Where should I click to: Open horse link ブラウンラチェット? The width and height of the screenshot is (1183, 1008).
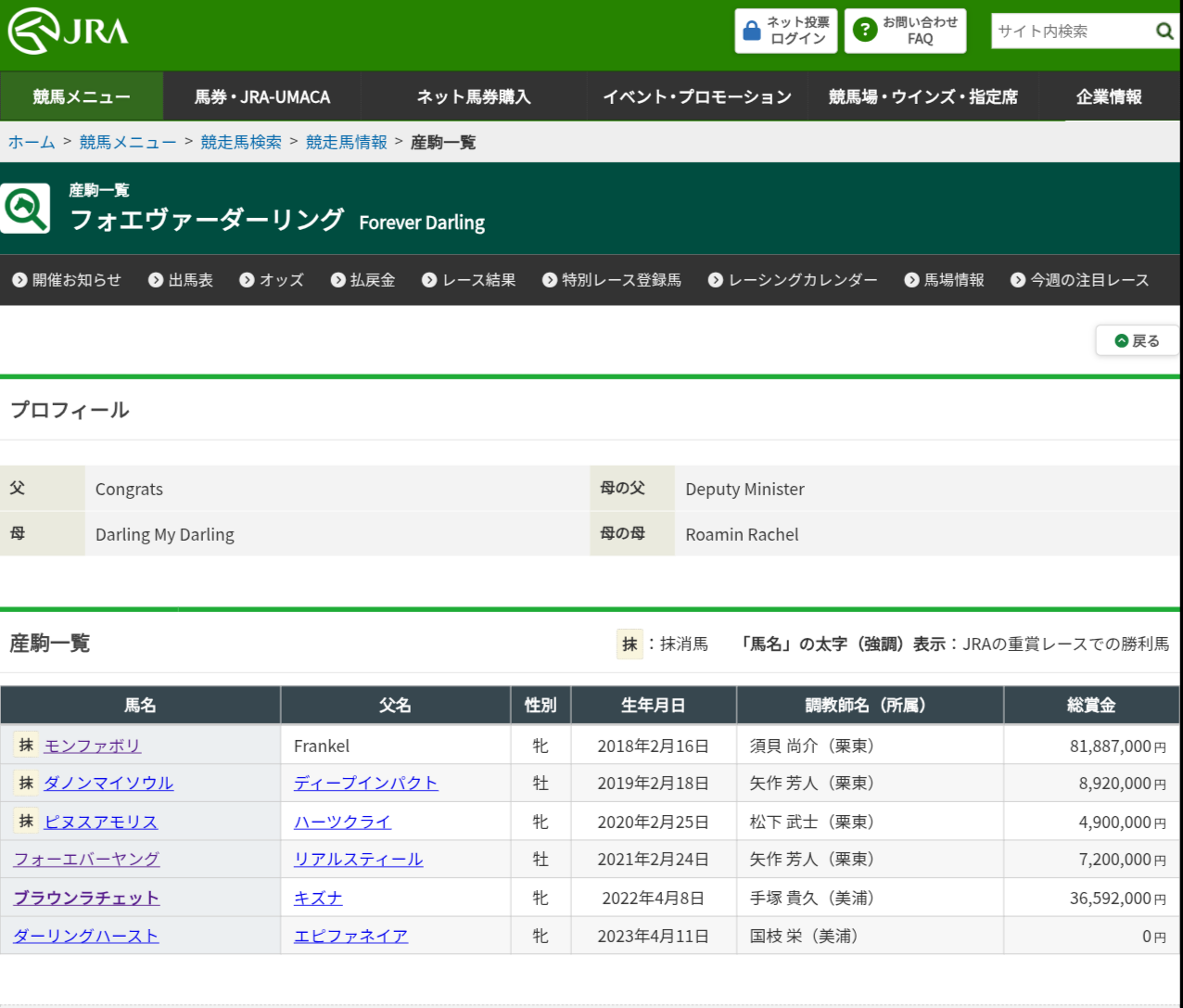pyautogui.click(x=86, y=899)
